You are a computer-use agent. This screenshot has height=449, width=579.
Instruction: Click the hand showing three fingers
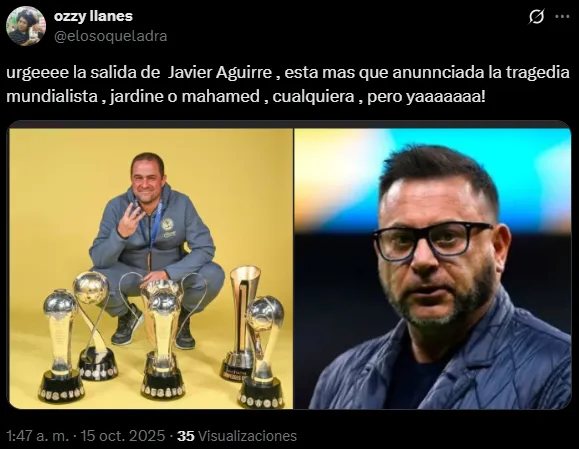coord(130,220)
